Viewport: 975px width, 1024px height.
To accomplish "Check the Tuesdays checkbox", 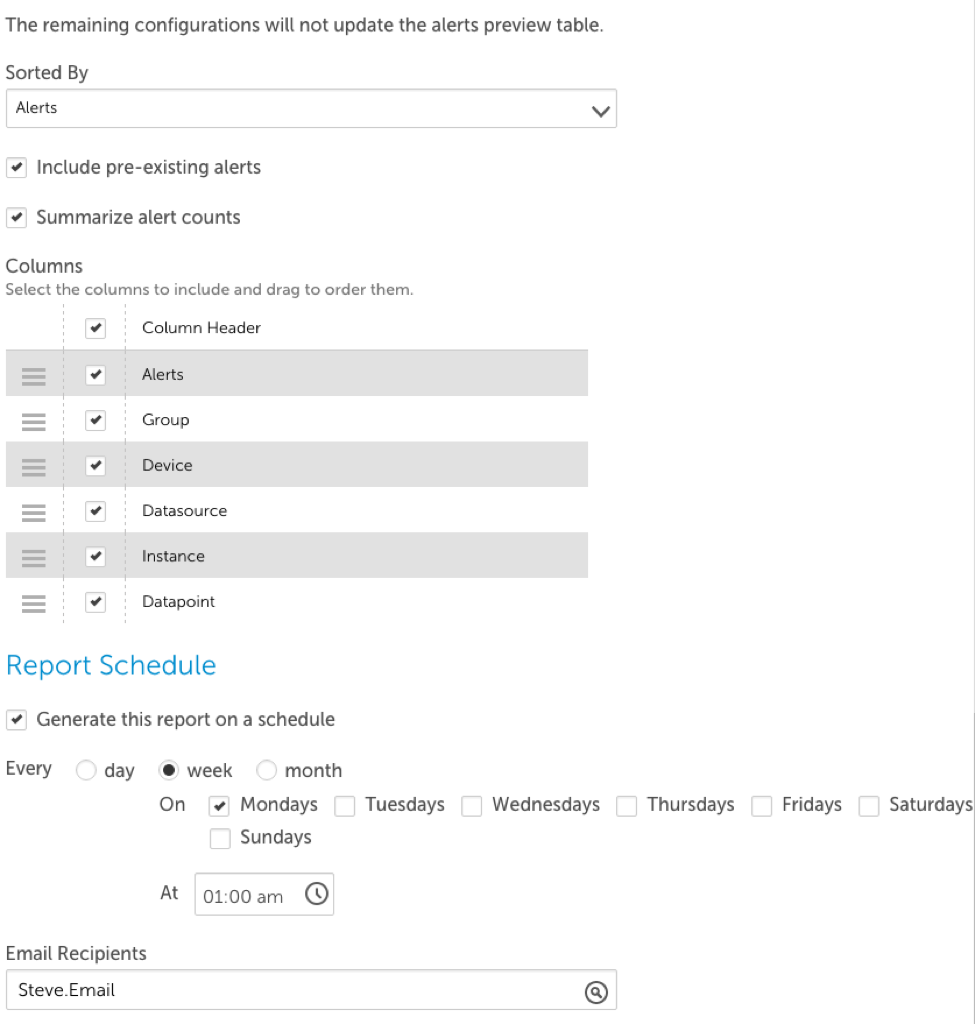I will pyautogui.click(x=345, y=806).
